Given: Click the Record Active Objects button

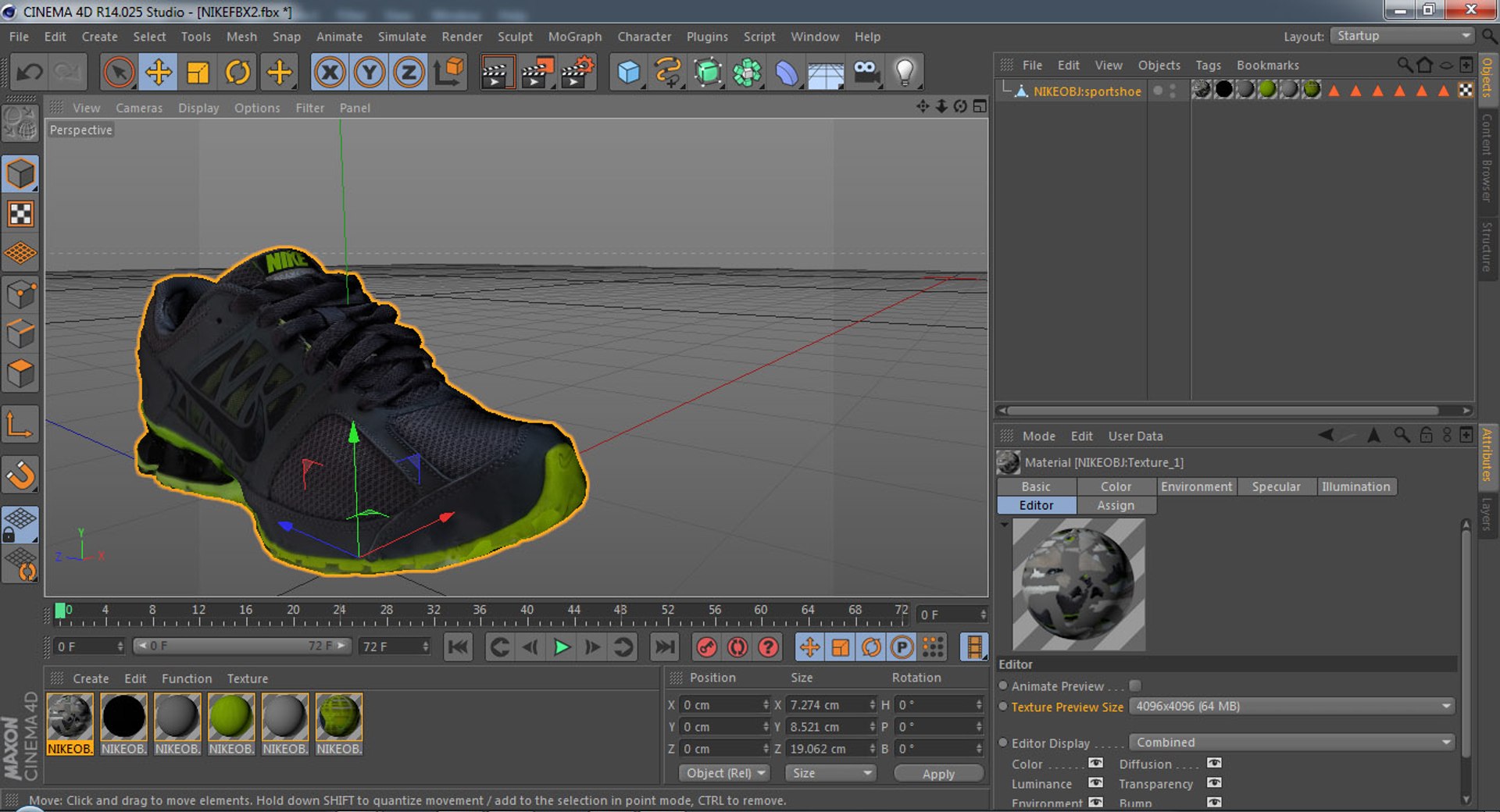Looking at the screenshot, I should (706, 647).
